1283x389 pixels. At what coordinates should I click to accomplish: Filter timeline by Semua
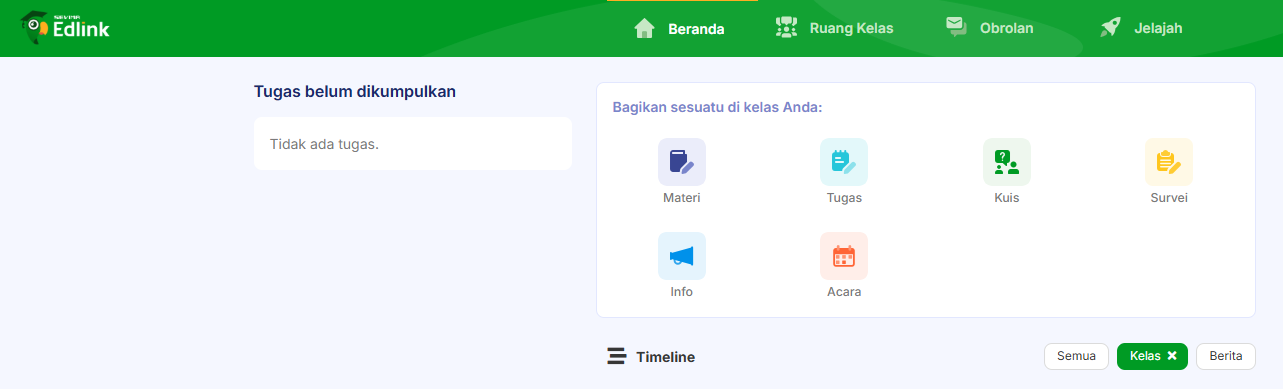coord(1076,356)
